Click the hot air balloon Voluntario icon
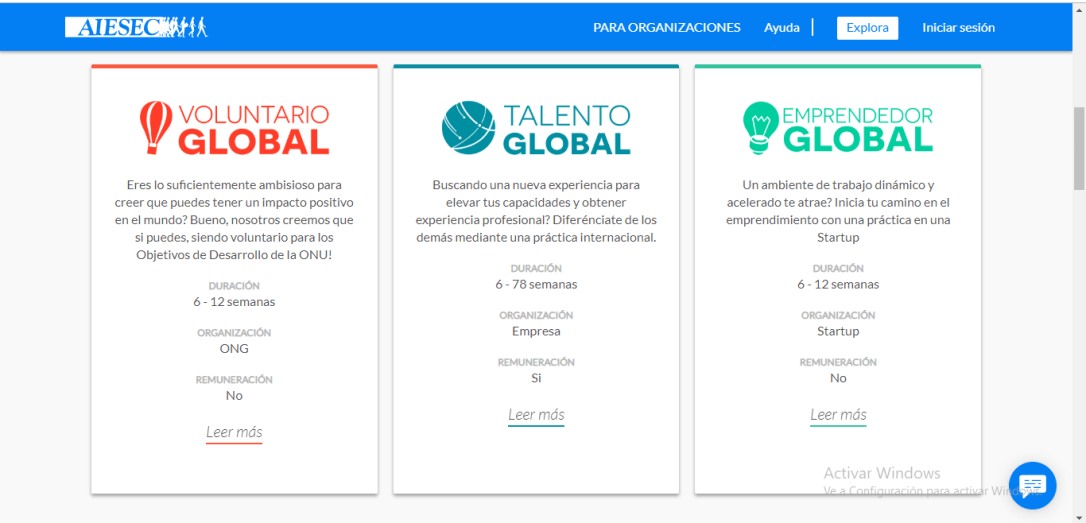The height and width of the screenshot is (523, 1086). tap(156, 127)
